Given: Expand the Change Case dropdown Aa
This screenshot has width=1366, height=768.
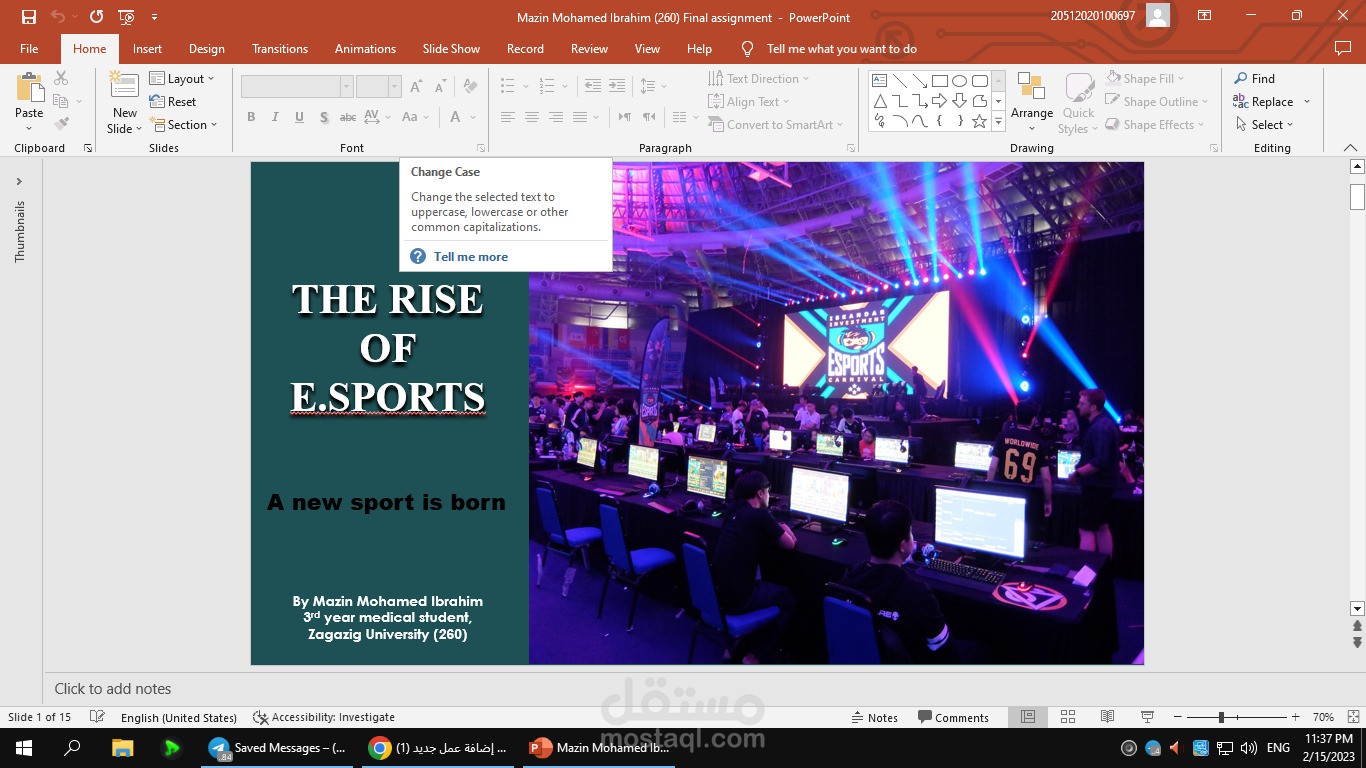Looking at the screenshot, I should pos(413,117).
